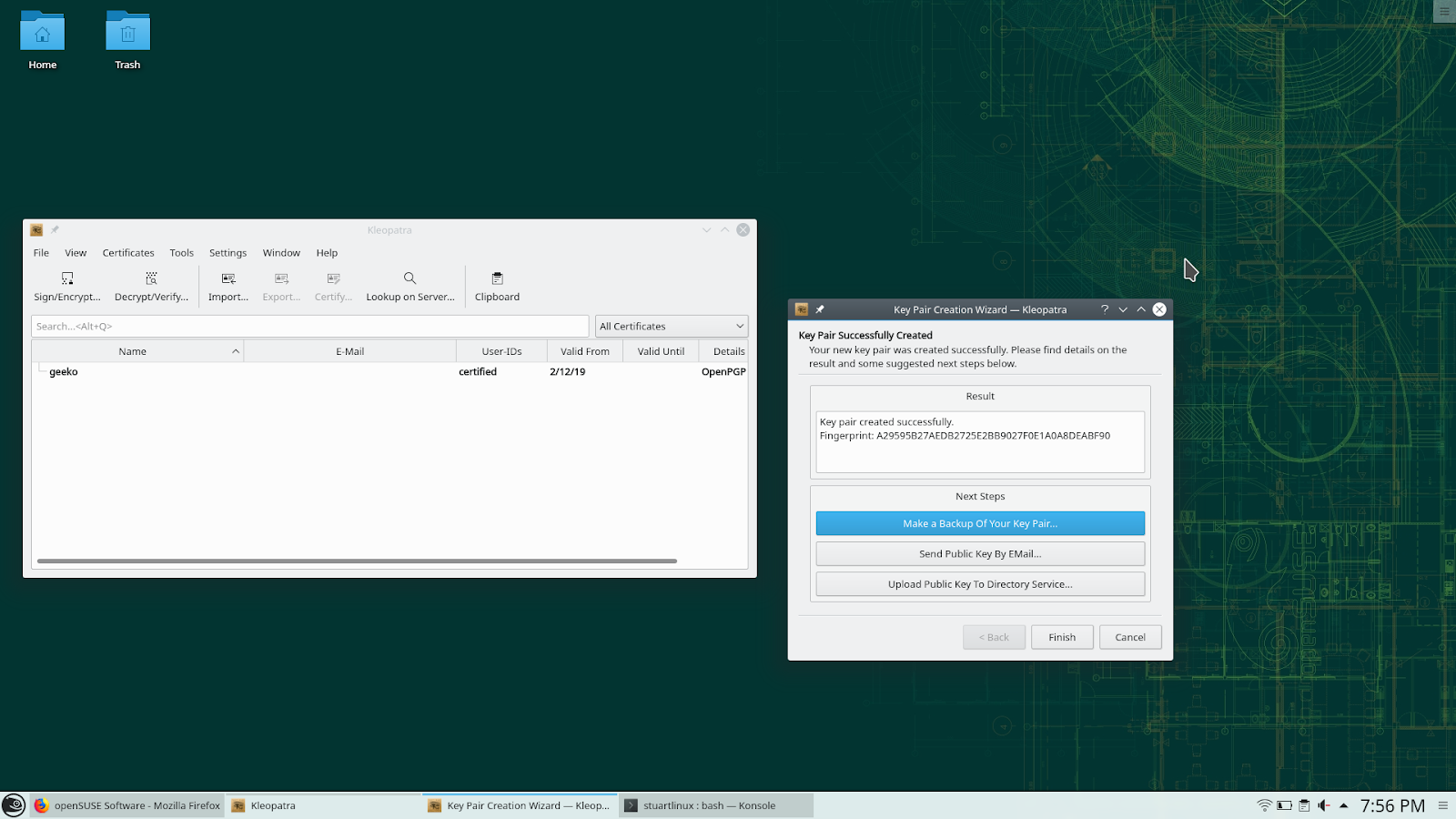Open battery status tray icon

point(1284,805)
